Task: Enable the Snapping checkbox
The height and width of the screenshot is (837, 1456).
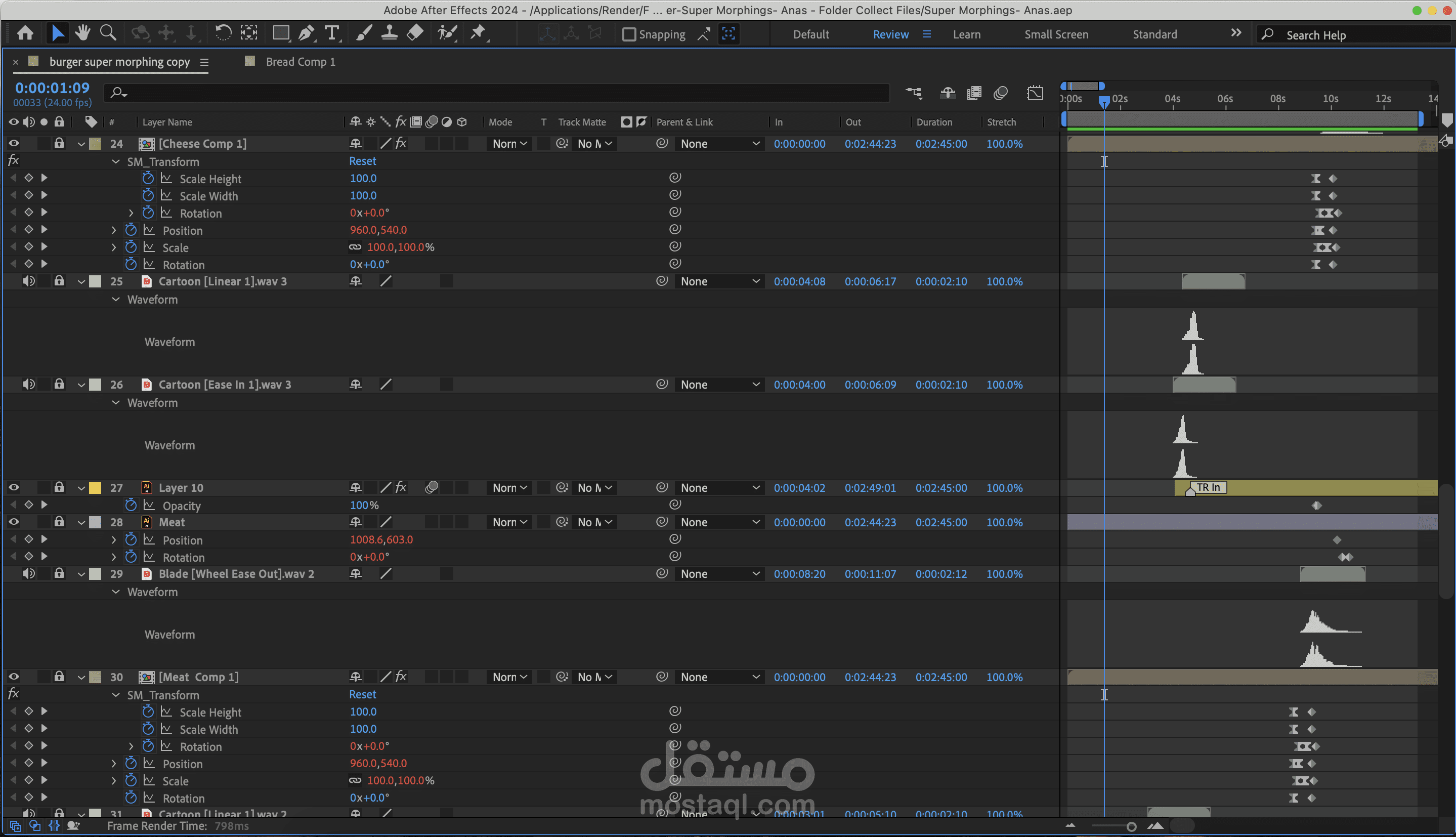Action: [629, 34]
